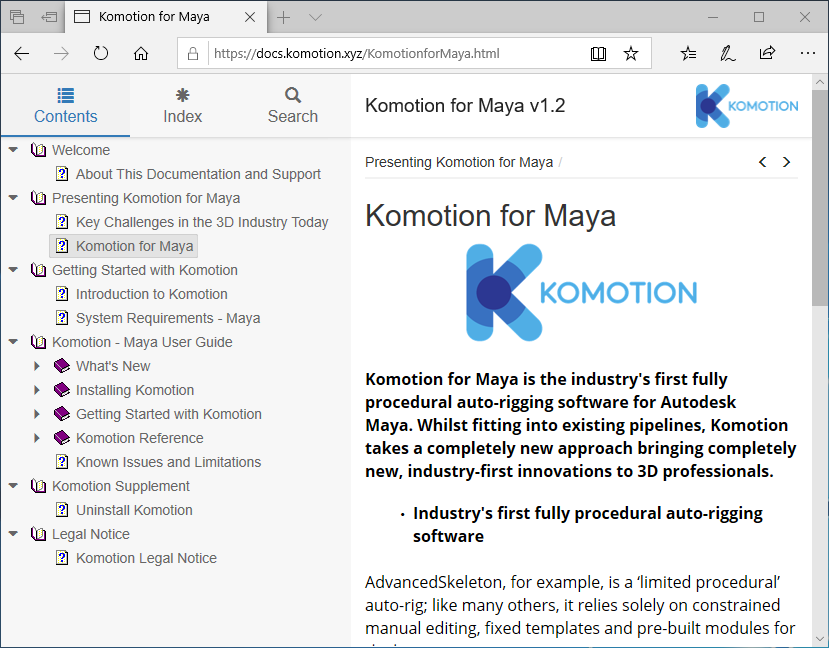
Task: Click the Komotion for Maya v1.2 header title
Action: pyautogui.click(x=465, y=106)
